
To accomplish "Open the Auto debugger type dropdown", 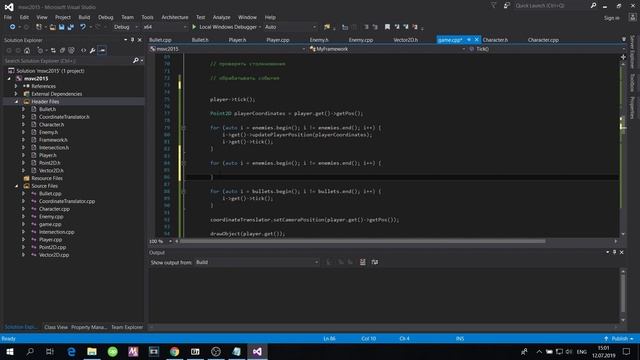I will (x=290, y=27).
